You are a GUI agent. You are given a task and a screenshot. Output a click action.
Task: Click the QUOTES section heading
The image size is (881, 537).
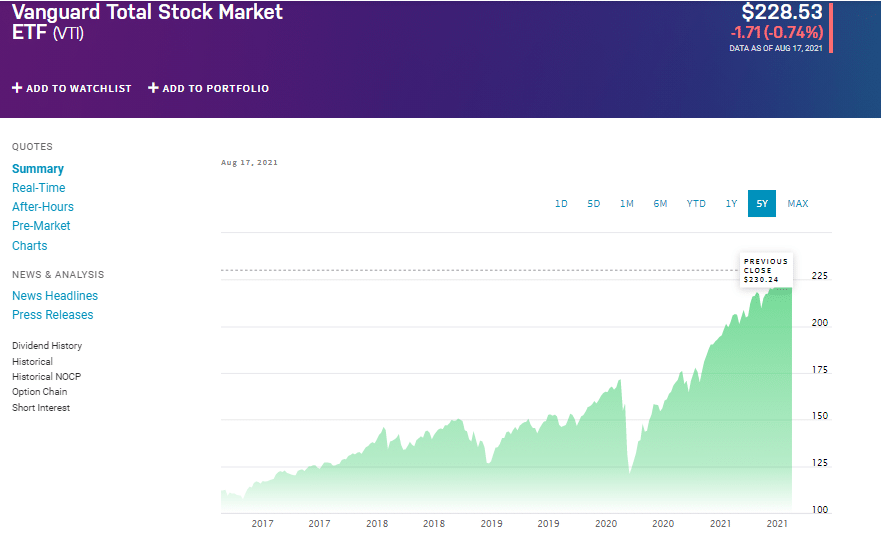point(32,147)
